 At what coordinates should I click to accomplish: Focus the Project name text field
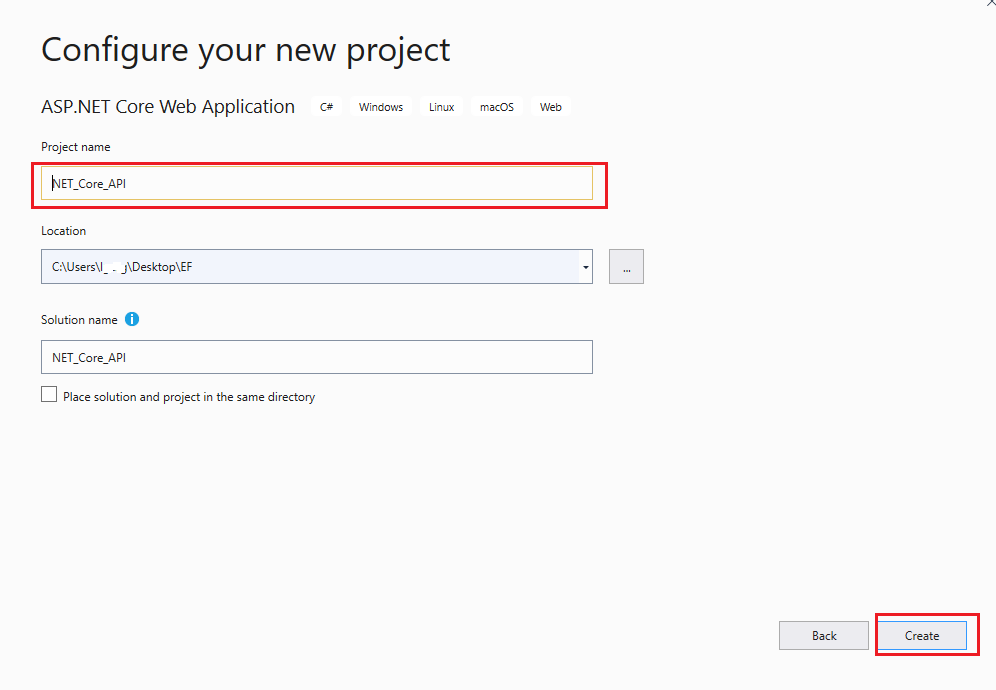coord(316,183)
